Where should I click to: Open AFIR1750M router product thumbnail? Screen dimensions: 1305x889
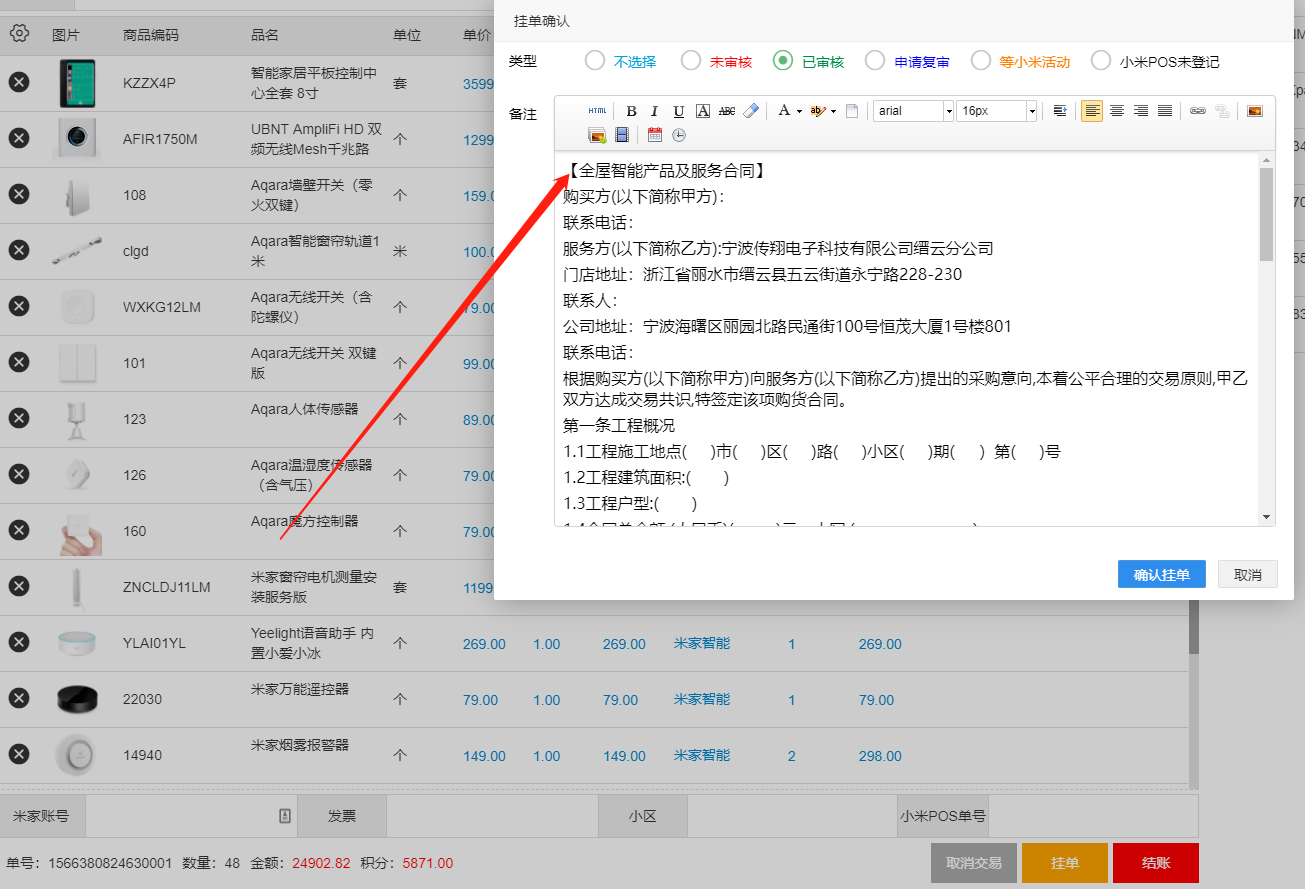(77, 138)
